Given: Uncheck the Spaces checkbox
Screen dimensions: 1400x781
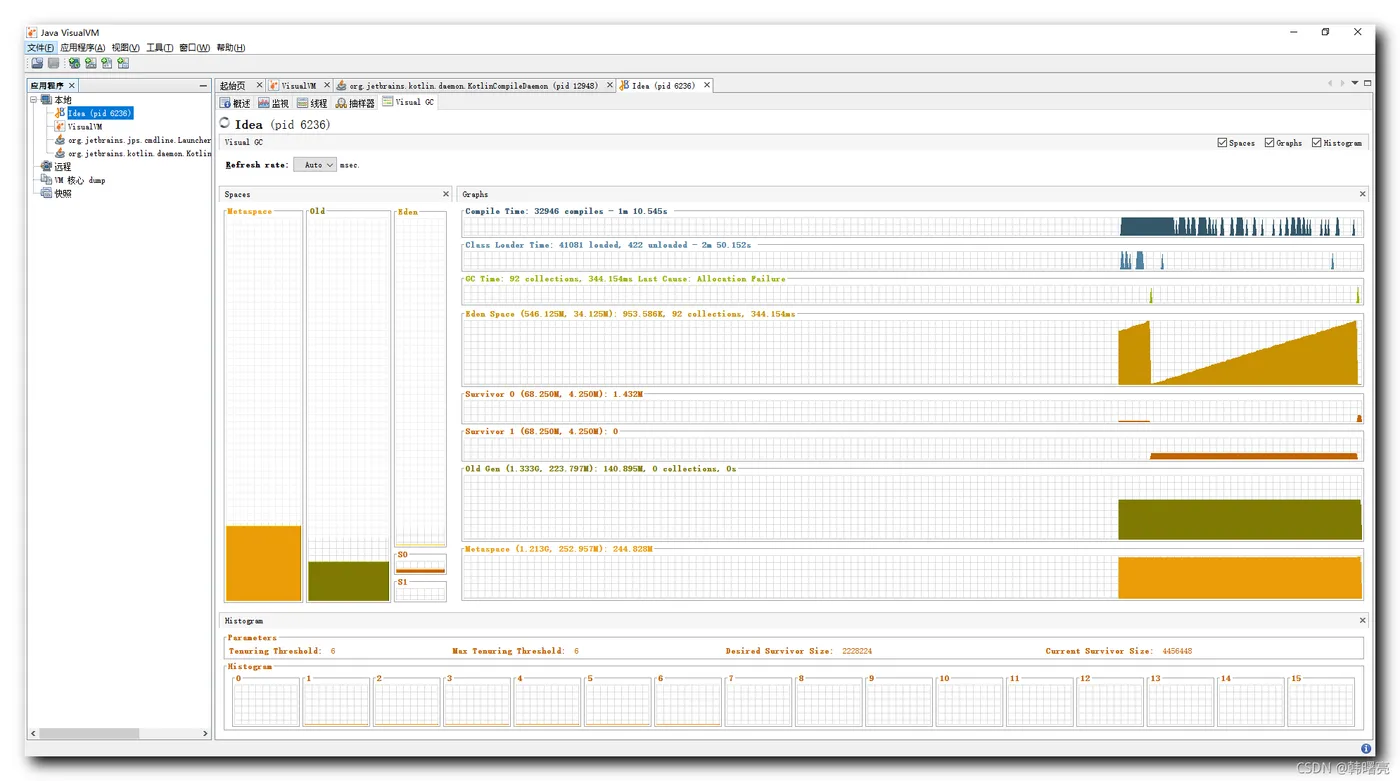Looking at the screenshot, I should (x=1222, y=143).
